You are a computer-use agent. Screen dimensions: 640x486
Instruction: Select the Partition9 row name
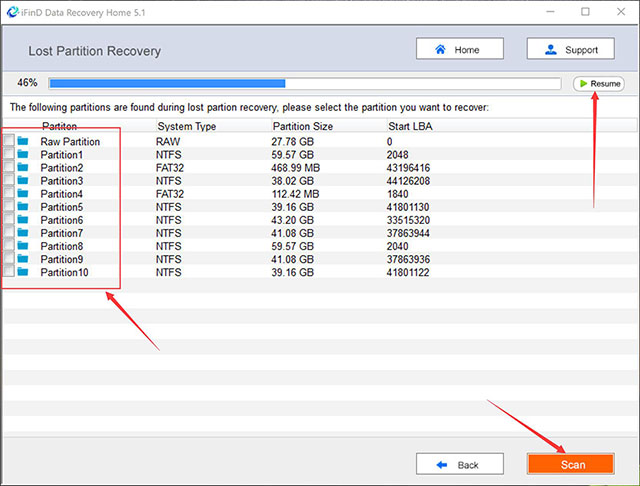[61, 259]
